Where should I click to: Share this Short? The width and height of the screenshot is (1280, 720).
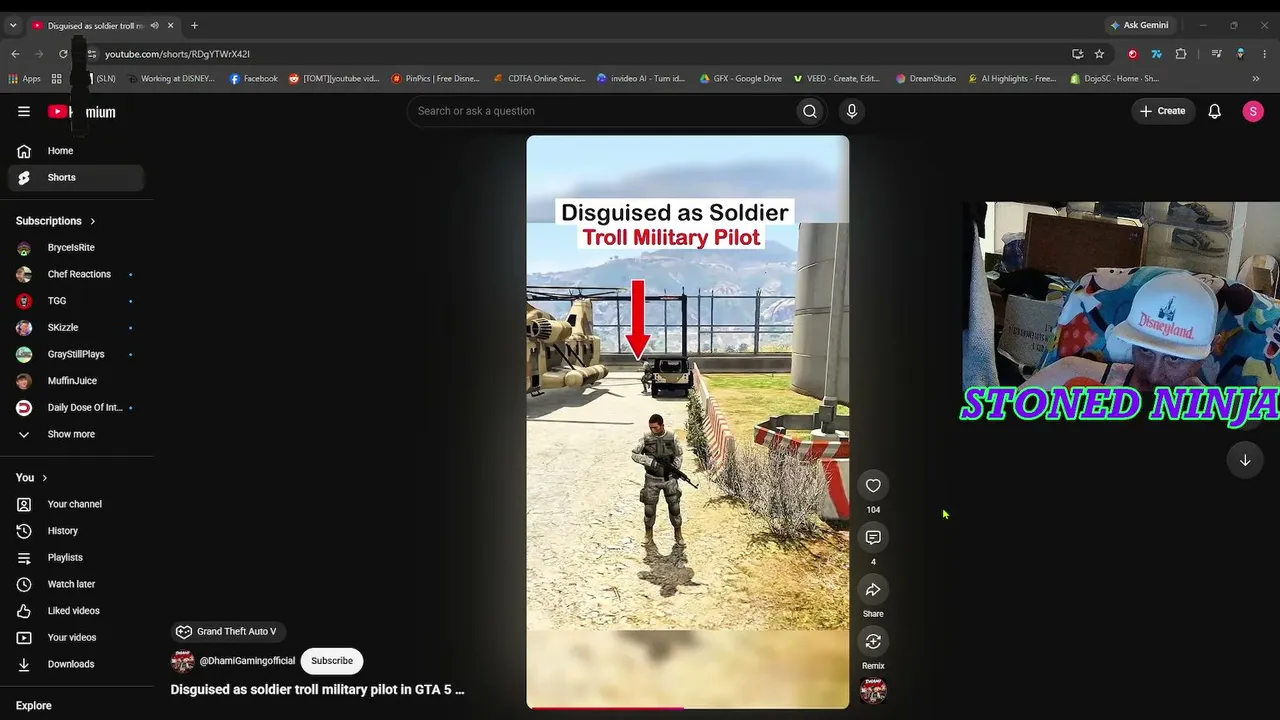[873, 589]
